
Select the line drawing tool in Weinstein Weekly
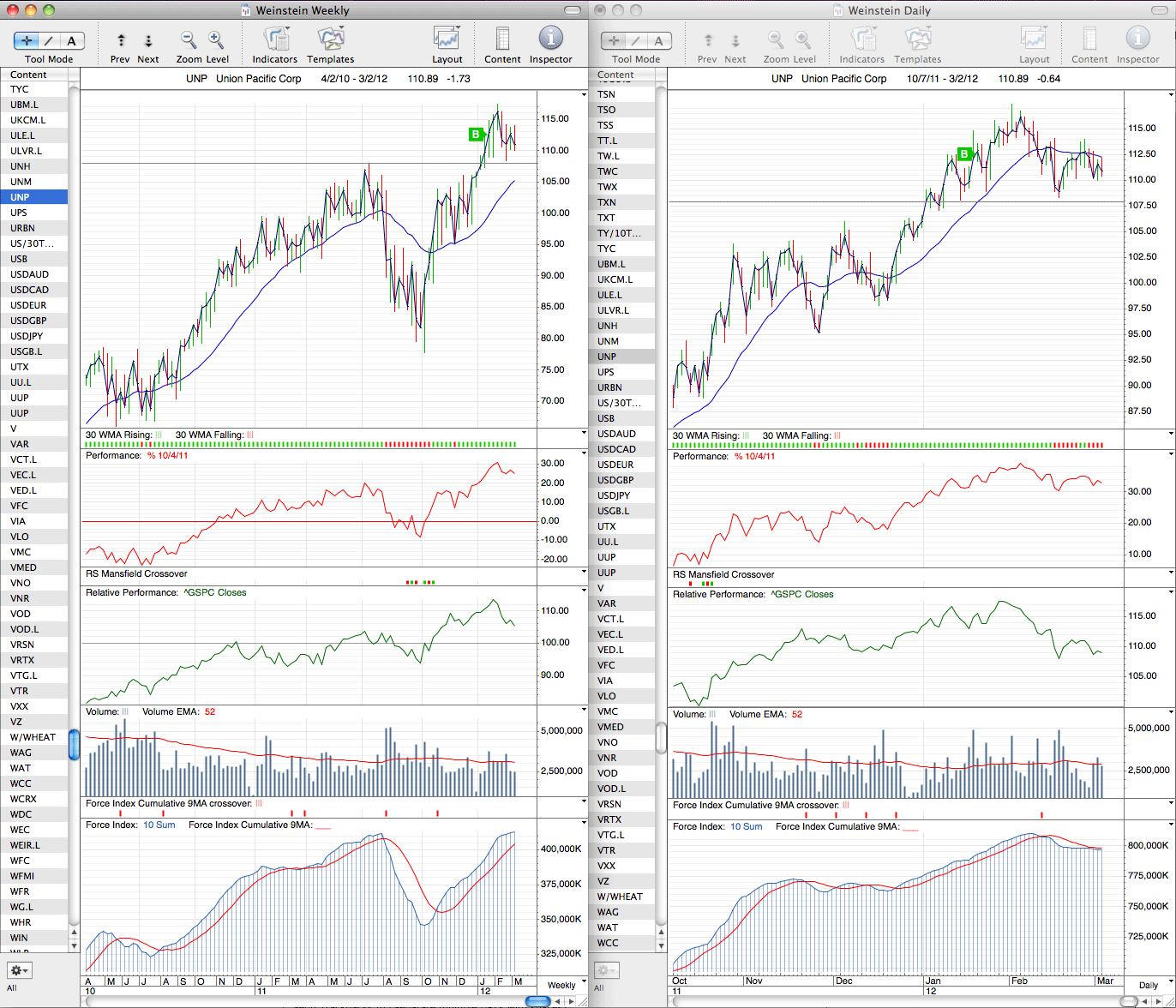(x=49, y=40)
